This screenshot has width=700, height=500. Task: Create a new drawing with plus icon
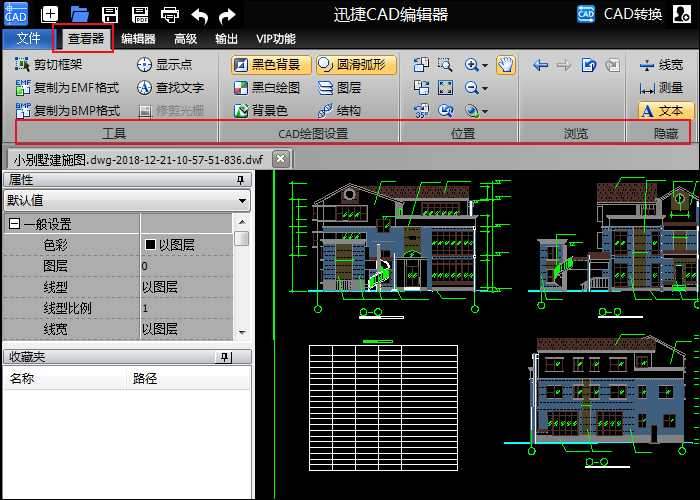(50, 14)
